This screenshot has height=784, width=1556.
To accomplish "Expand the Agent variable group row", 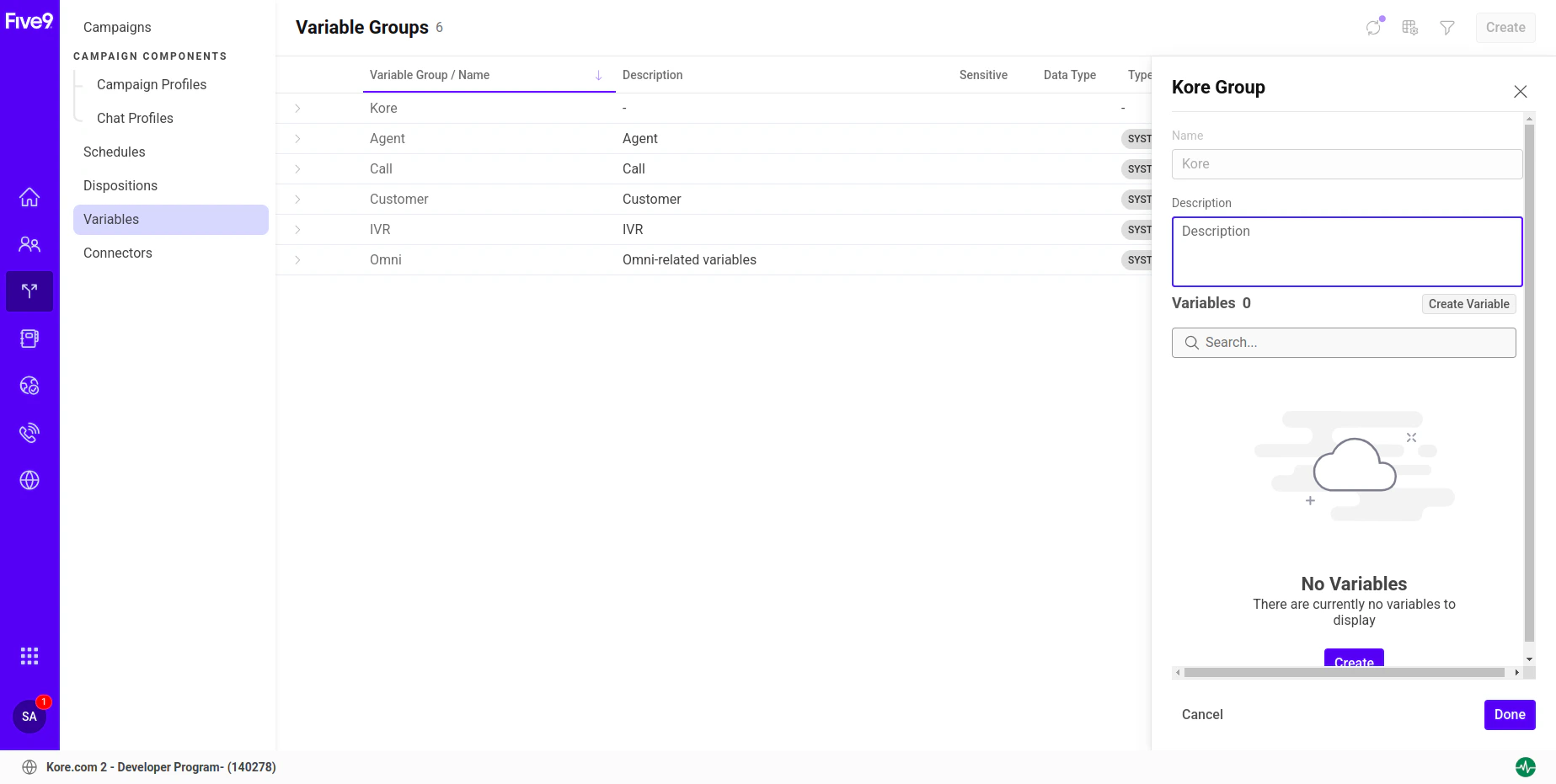I will (x=297, y=139).
